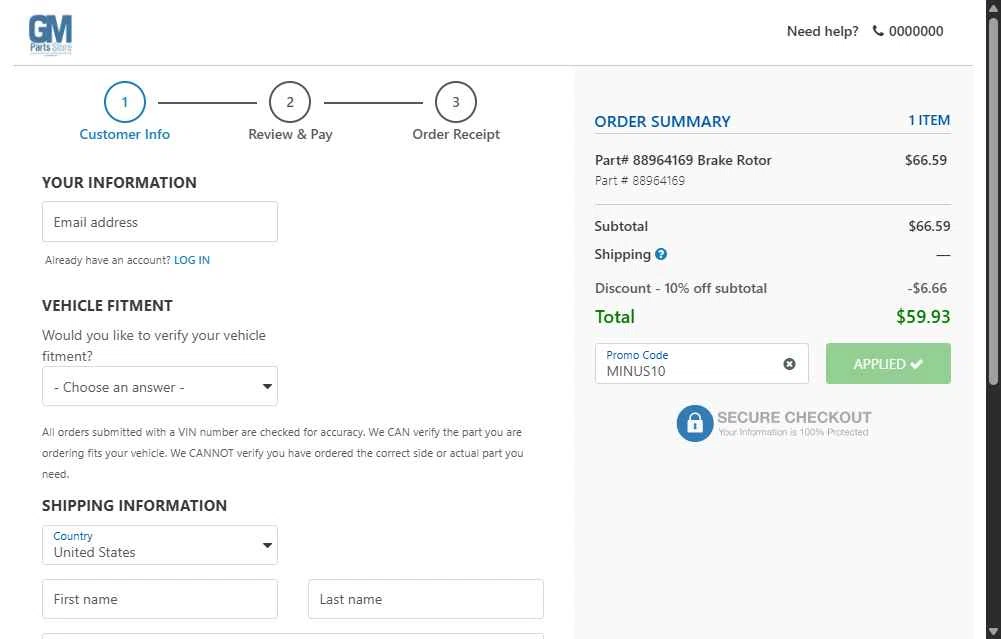Select step 2 Review & Pay circle

[290, 102]
